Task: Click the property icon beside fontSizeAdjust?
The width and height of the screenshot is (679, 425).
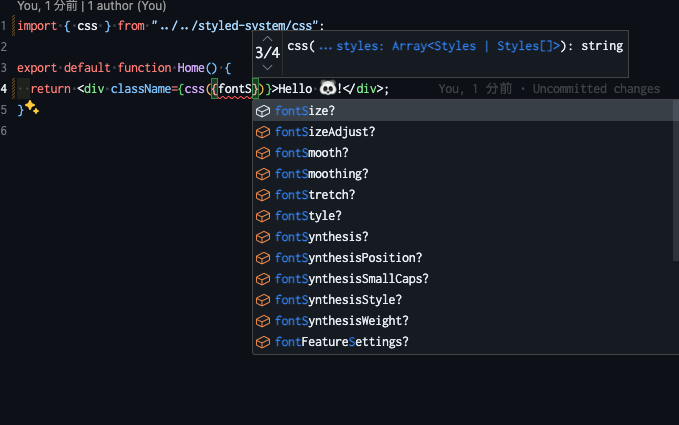Action: 263,132
